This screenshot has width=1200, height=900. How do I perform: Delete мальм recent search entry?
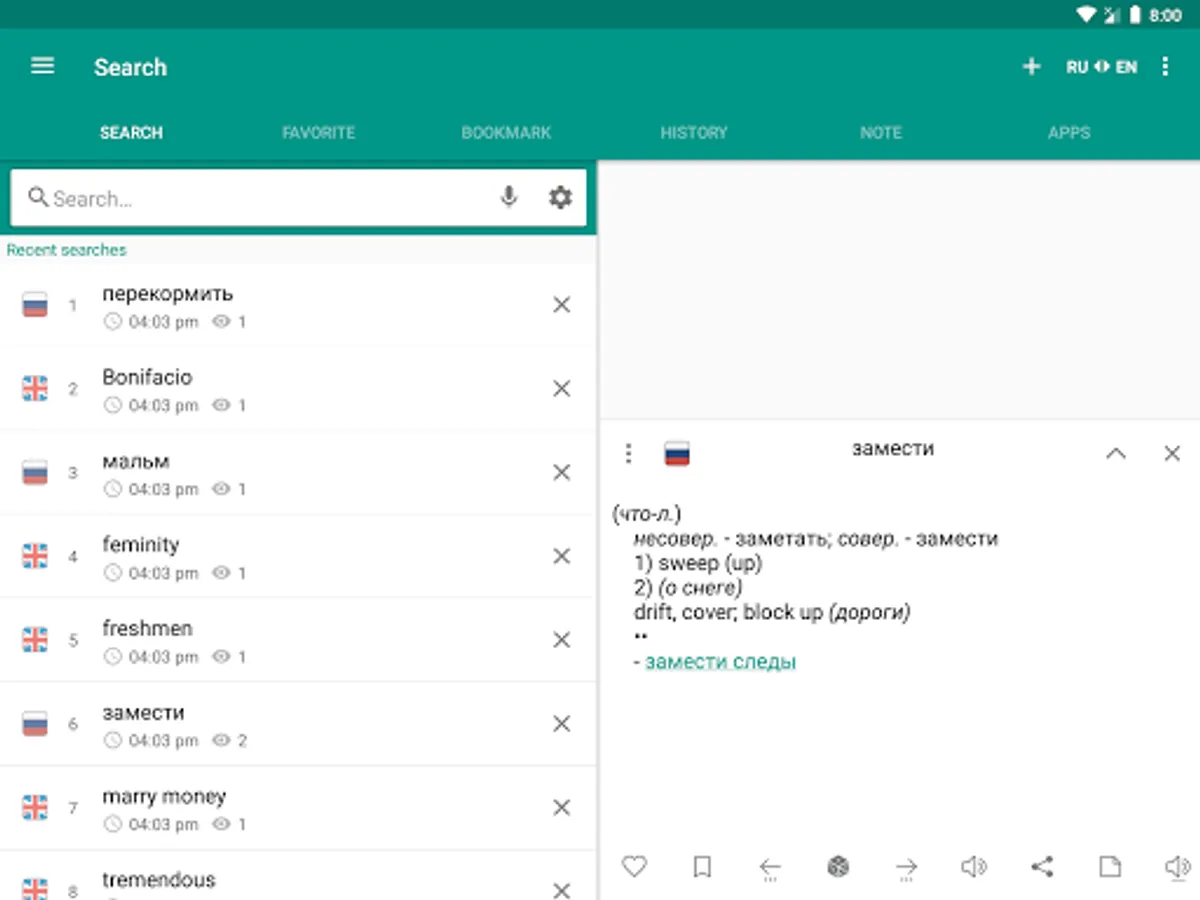pyautogui.click(x=561, y=472)
